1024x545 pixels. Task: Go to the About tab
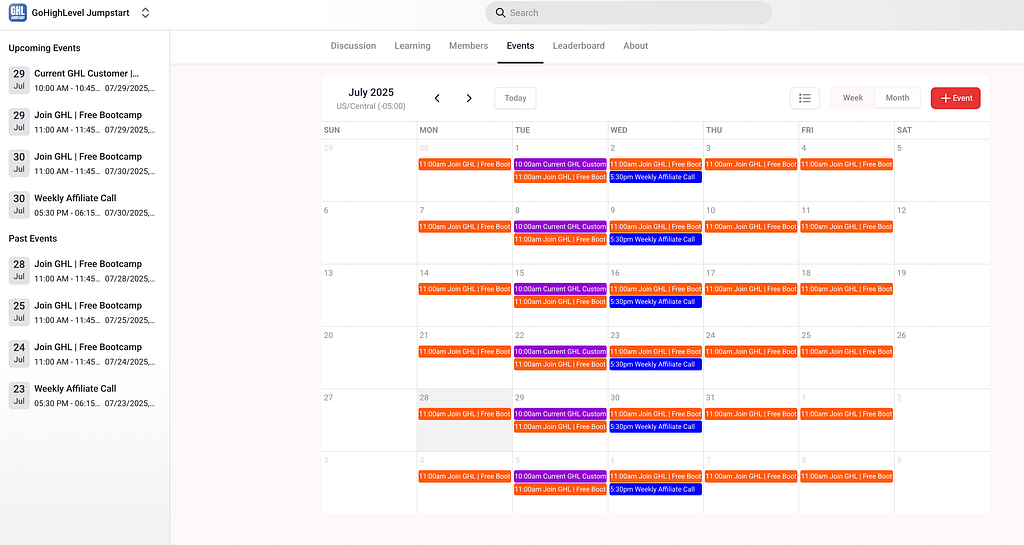(x=635, y=46)
